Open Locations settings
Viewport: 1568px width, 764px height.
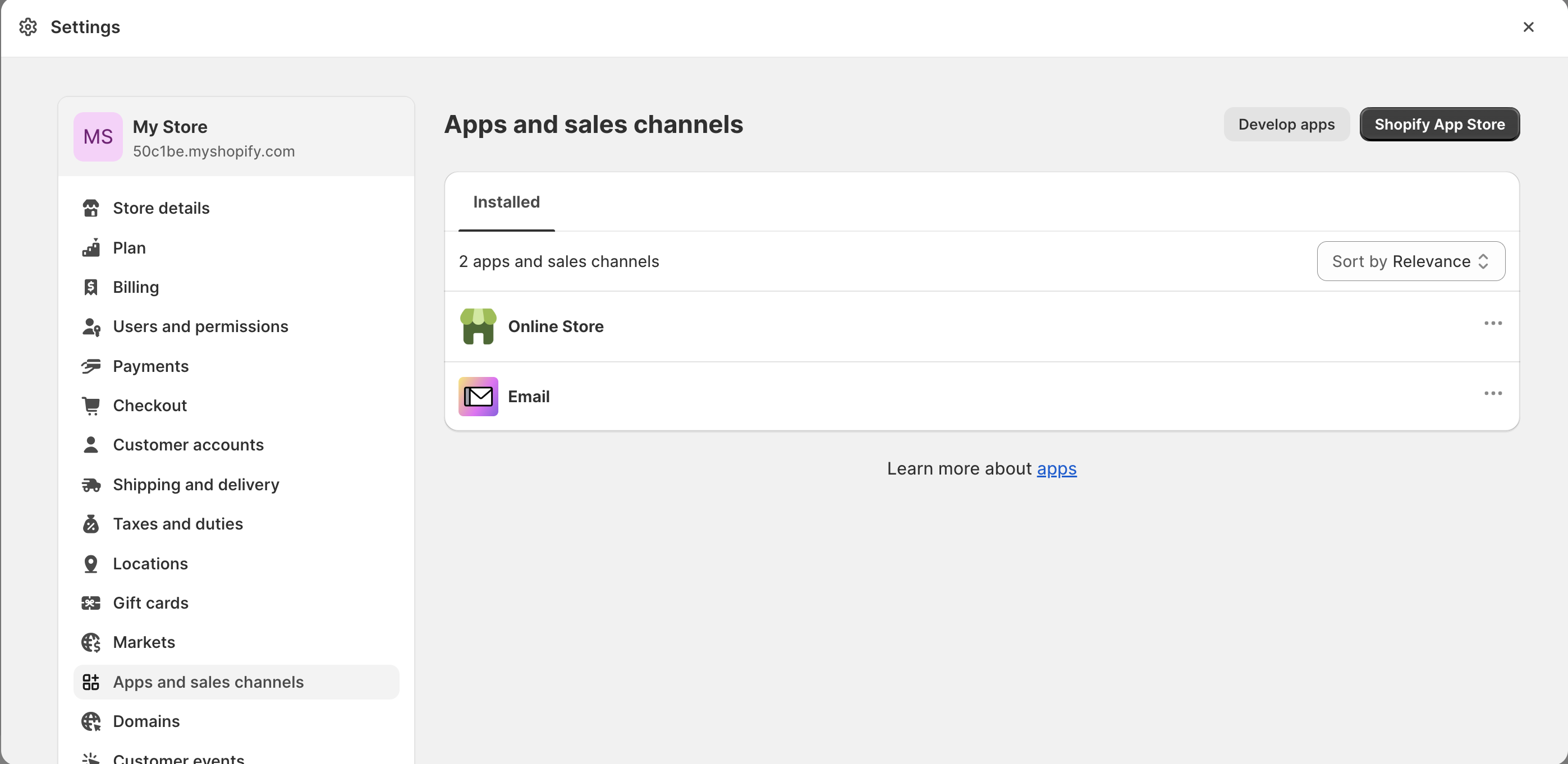click(236, 564)
